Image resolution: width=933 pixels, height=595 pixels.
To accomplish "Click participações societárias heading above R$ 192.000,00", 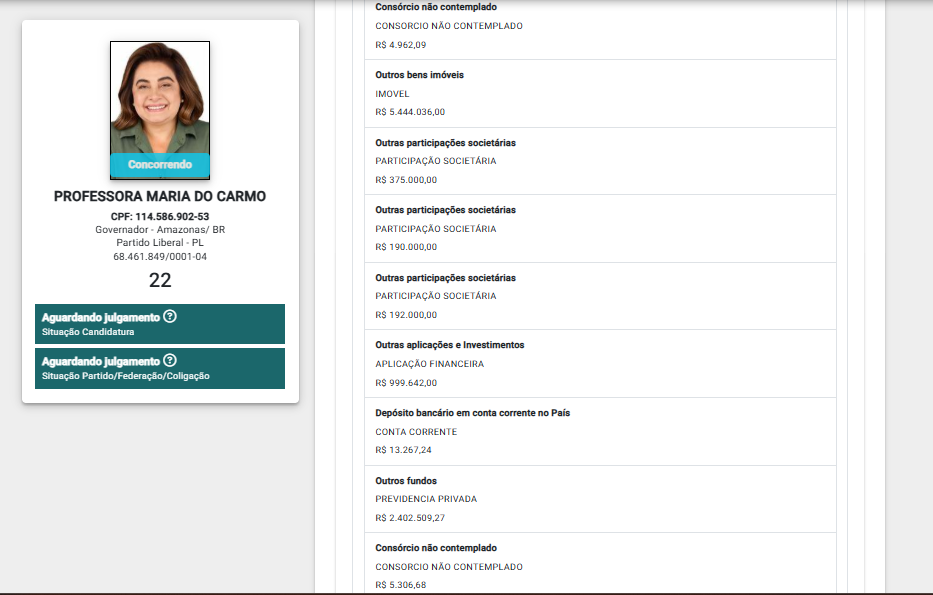I will (446, 278).
